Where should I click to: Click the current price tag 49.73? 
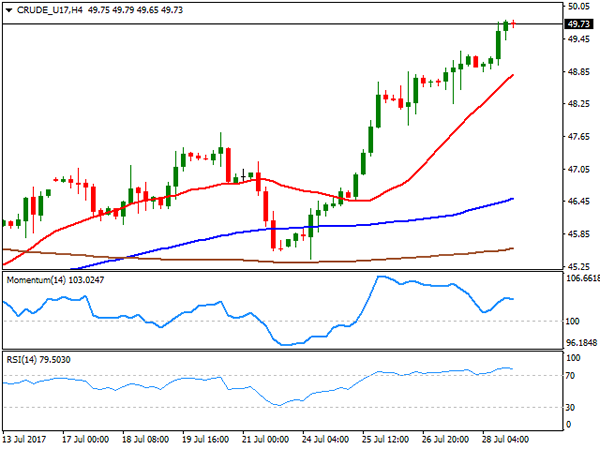click(x=579, y=24)
